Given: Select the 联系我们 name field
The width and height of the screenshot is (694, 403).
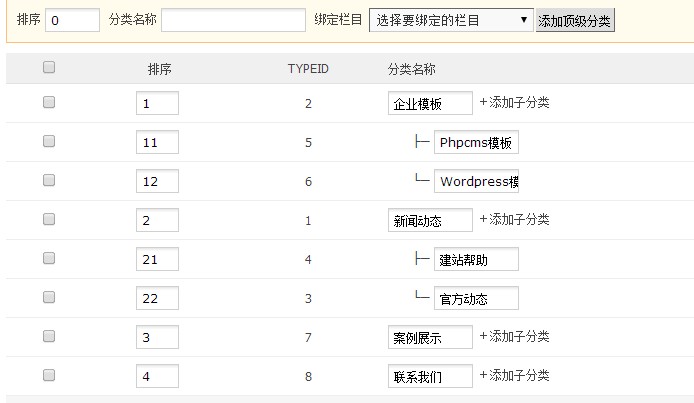Looking at the screenshot, I should pos(430,376).
